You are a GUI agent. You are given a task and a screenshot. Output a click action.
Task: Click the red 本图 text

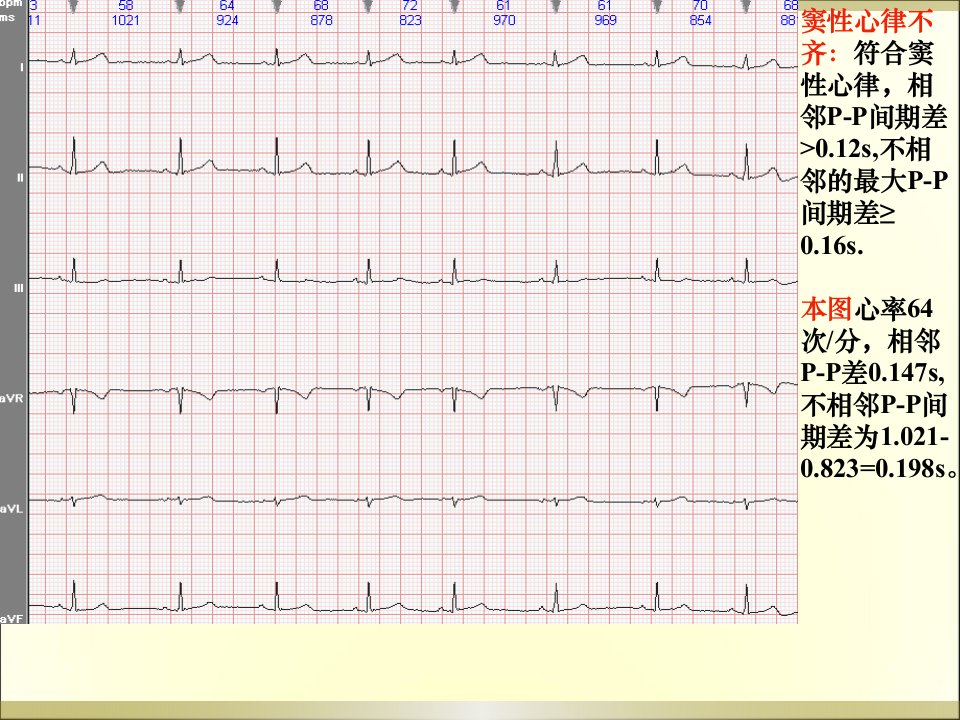point(826,309)
